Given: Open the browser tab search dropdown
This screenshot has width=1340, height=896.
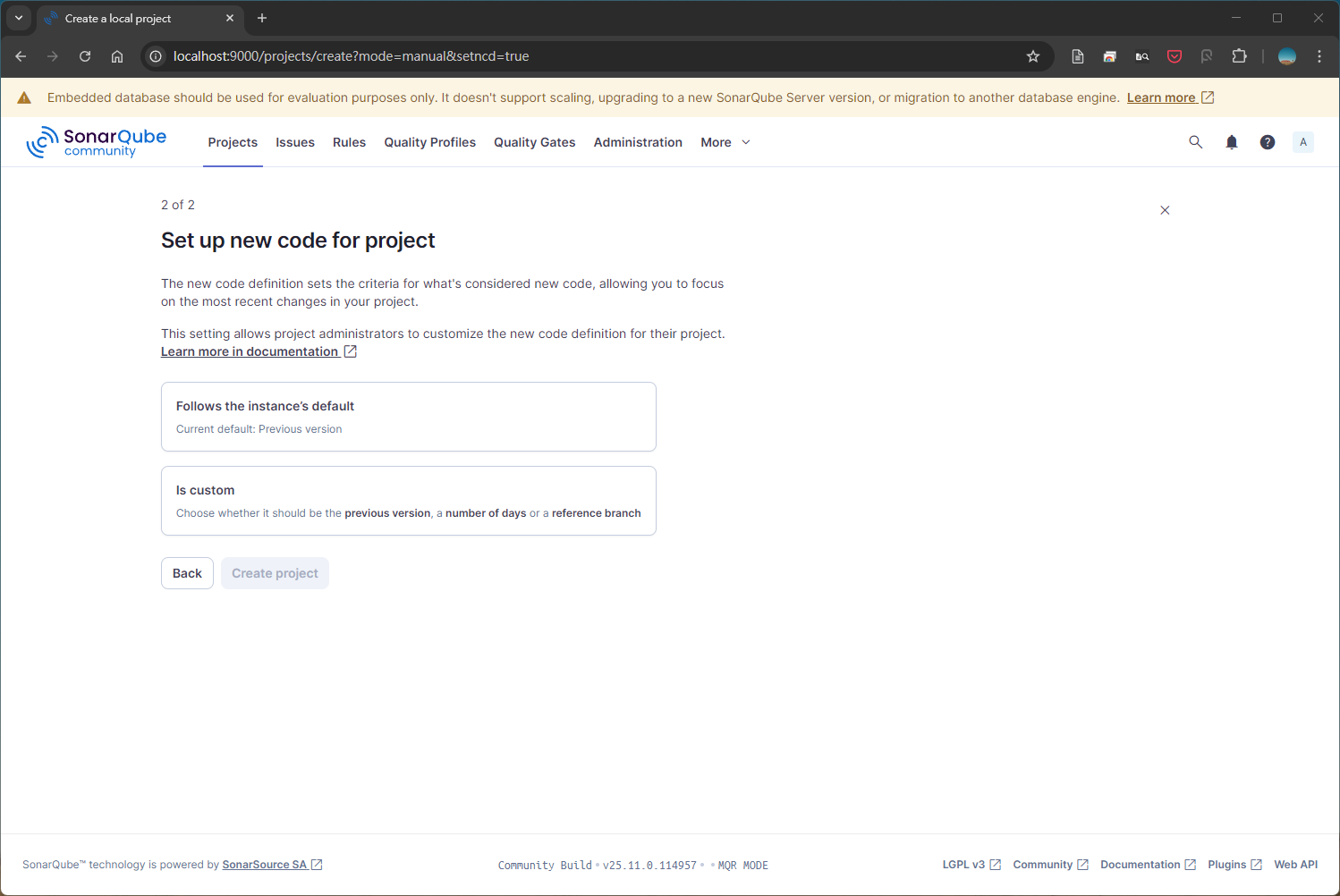Looking at the screenshot, I should coord(19,18).
